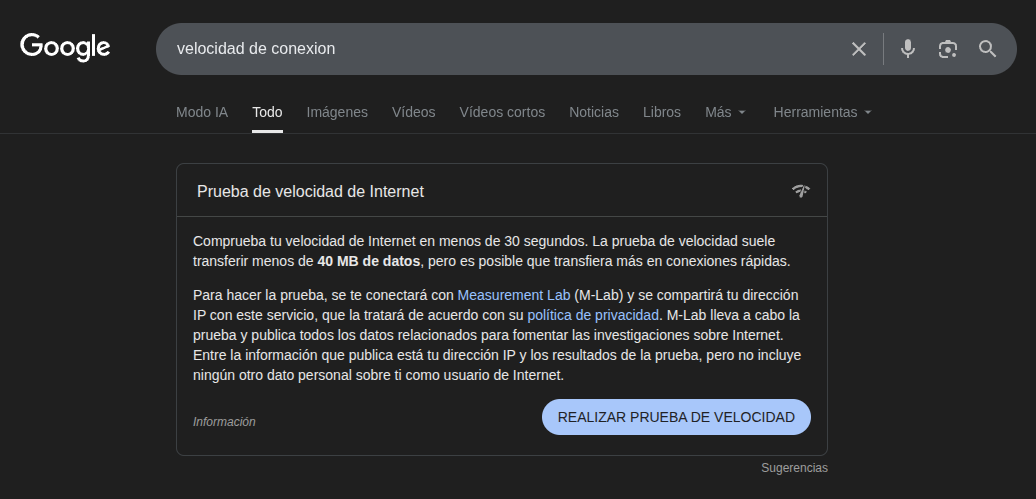Click the magnifying glass search icon
Screen dimensions: 1036x499
point(987,49)
